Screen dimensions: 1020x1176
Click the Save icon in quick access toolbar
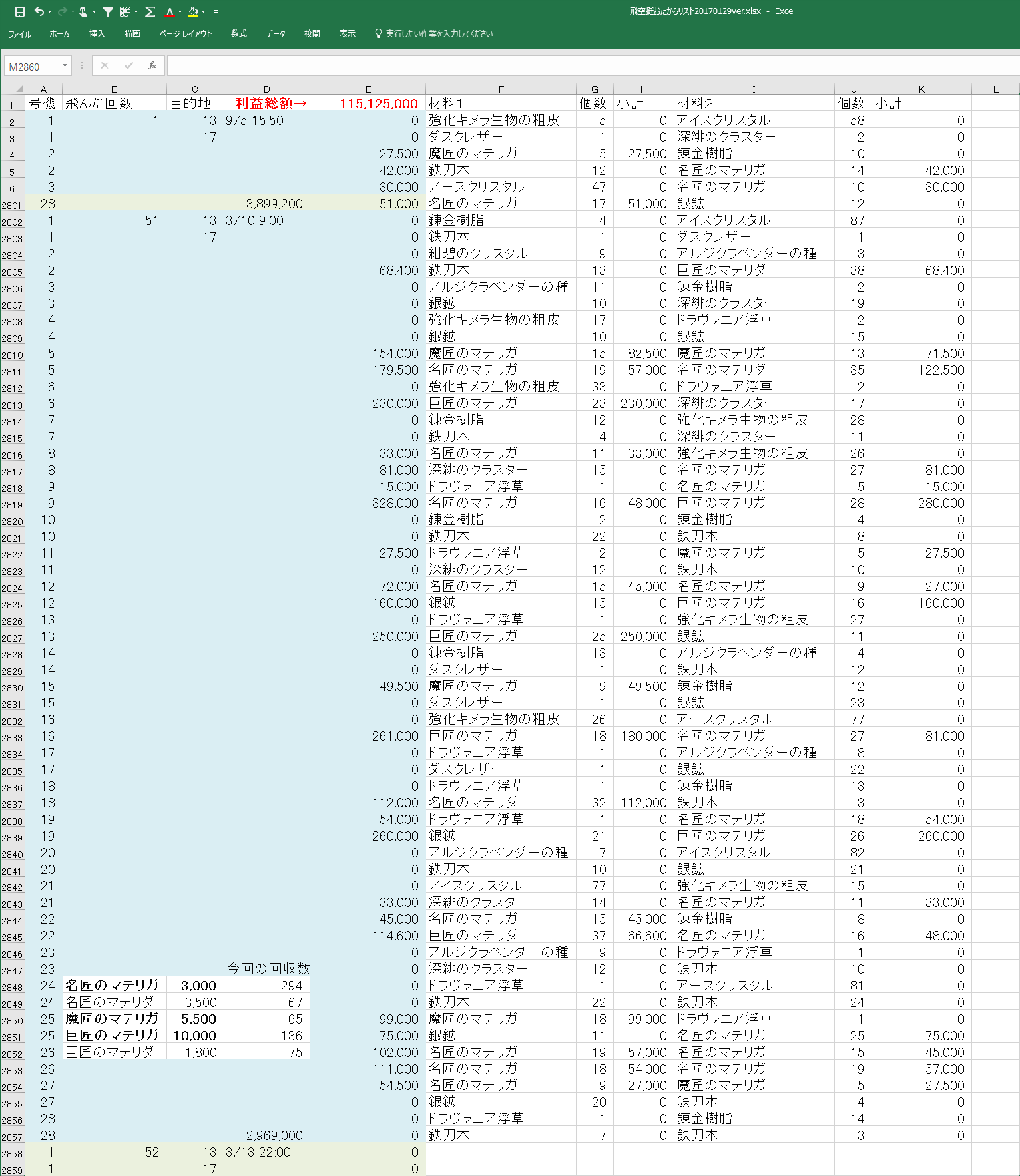click(19, 12)
